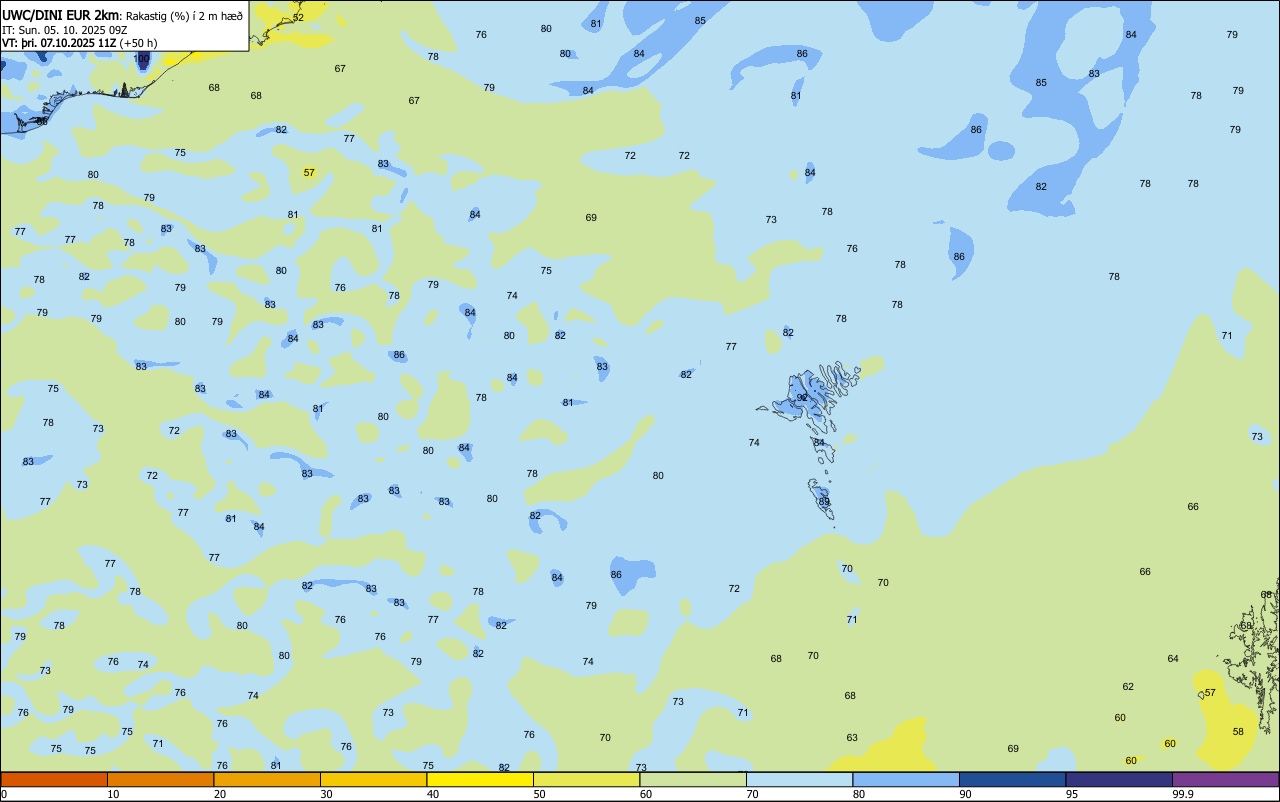Click the 70–80 pale blue legend swatch
The image size is (1280, 802).
(799, 779)
